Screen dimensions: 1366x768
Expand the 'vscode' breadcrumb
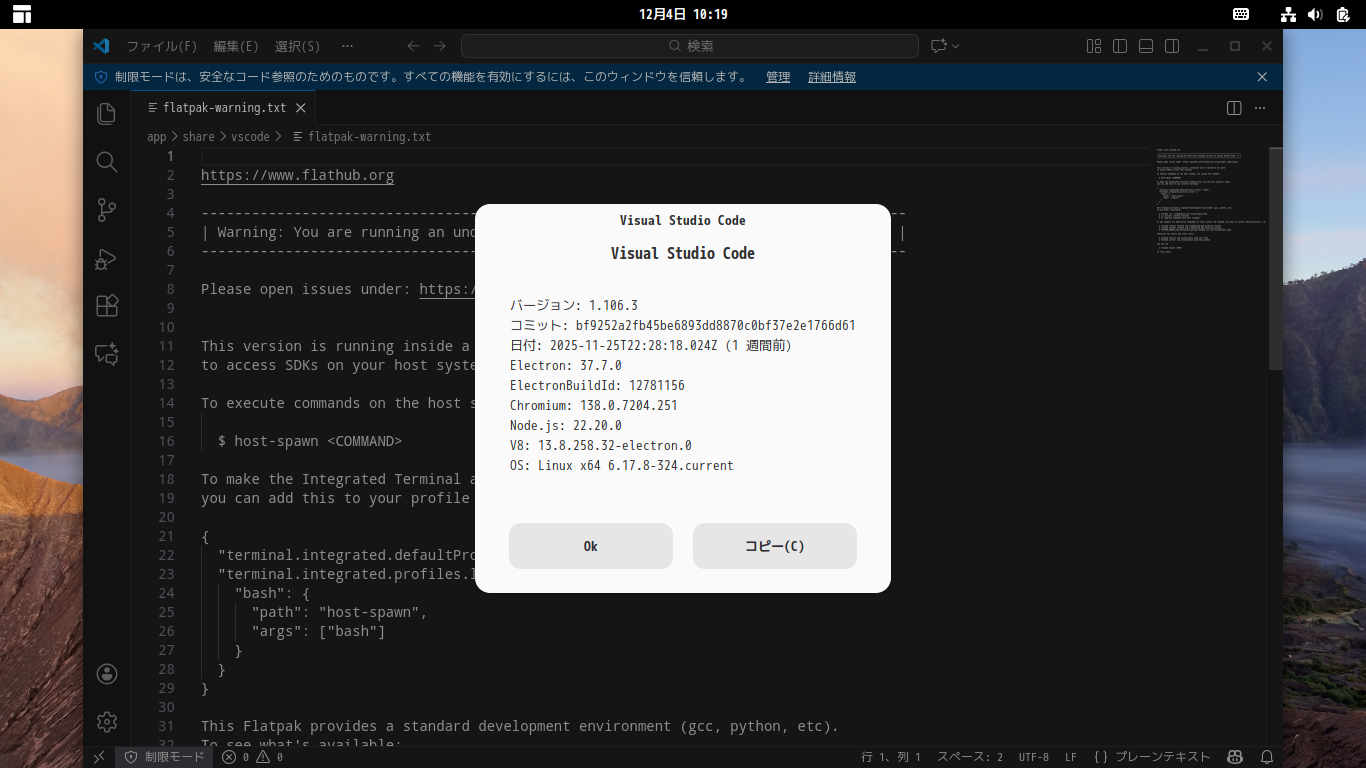pyautogui.click(x=250, y=137)
